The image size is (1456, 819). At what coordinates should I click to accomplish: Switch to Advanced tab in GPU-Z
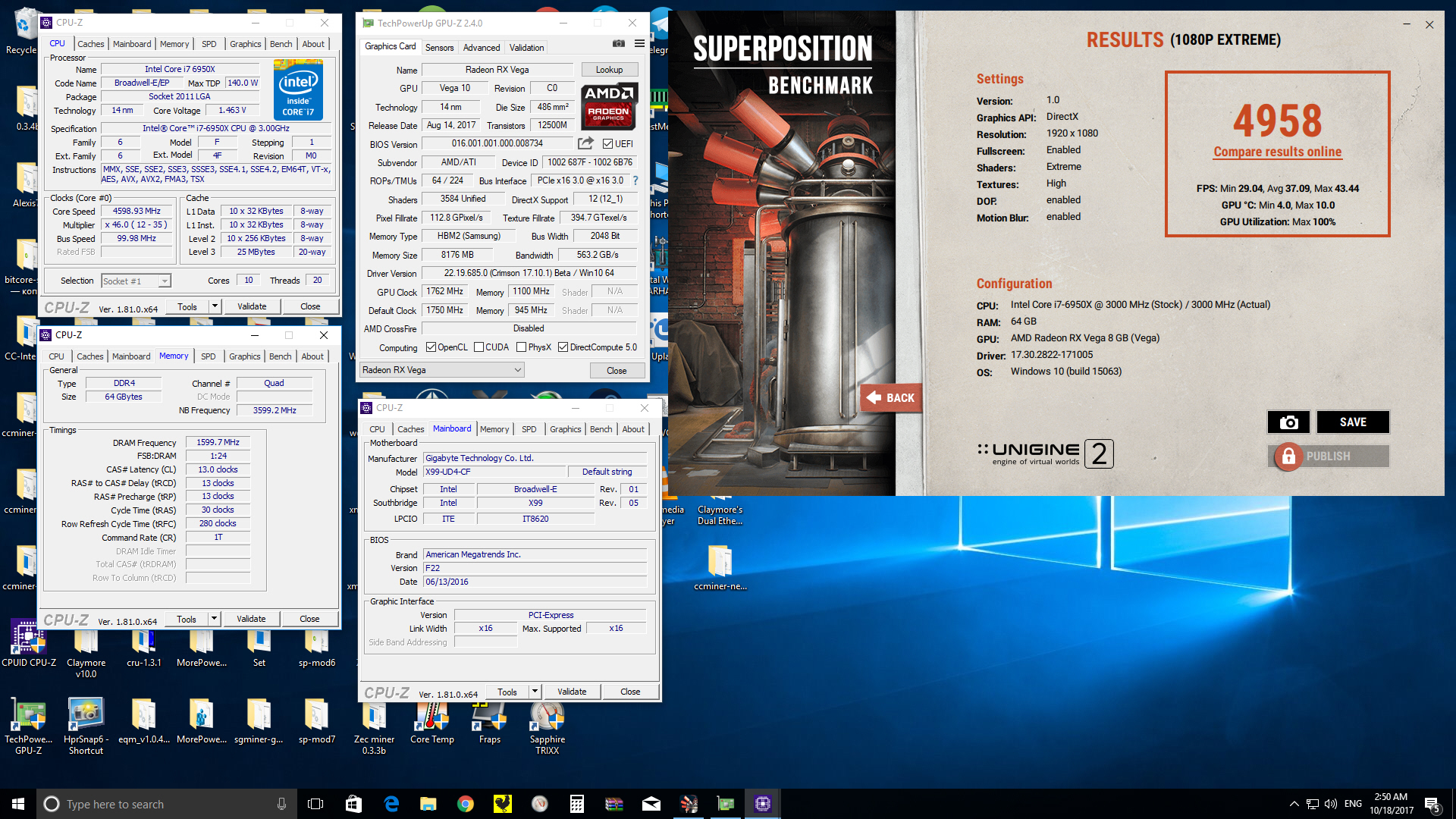pyautogui.click(x=482, y=47)
